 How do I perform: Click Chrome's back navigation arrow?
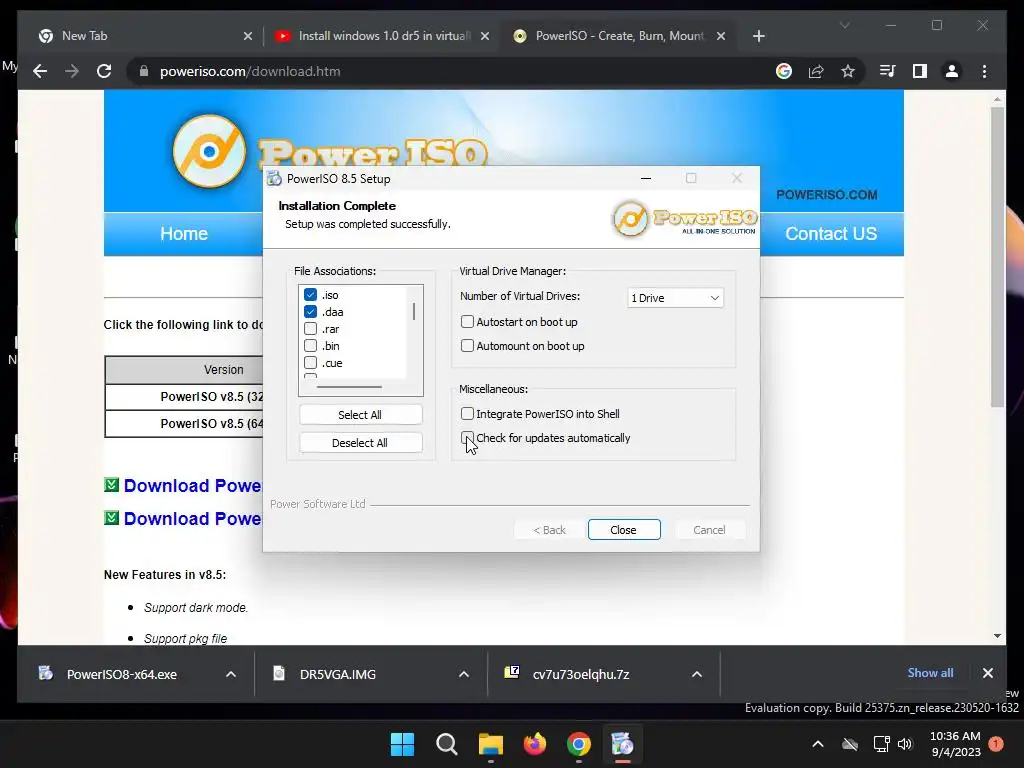pos(40,71)
